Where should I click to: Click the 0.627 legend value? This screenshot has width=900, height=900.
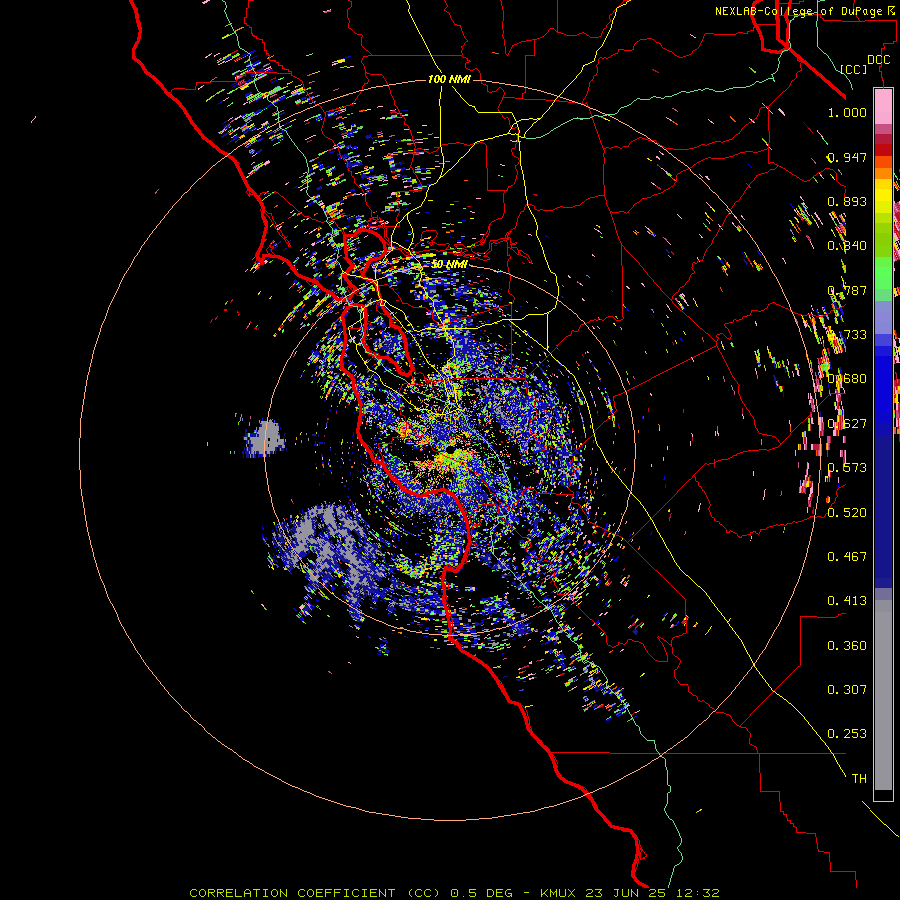pos(847,424)
